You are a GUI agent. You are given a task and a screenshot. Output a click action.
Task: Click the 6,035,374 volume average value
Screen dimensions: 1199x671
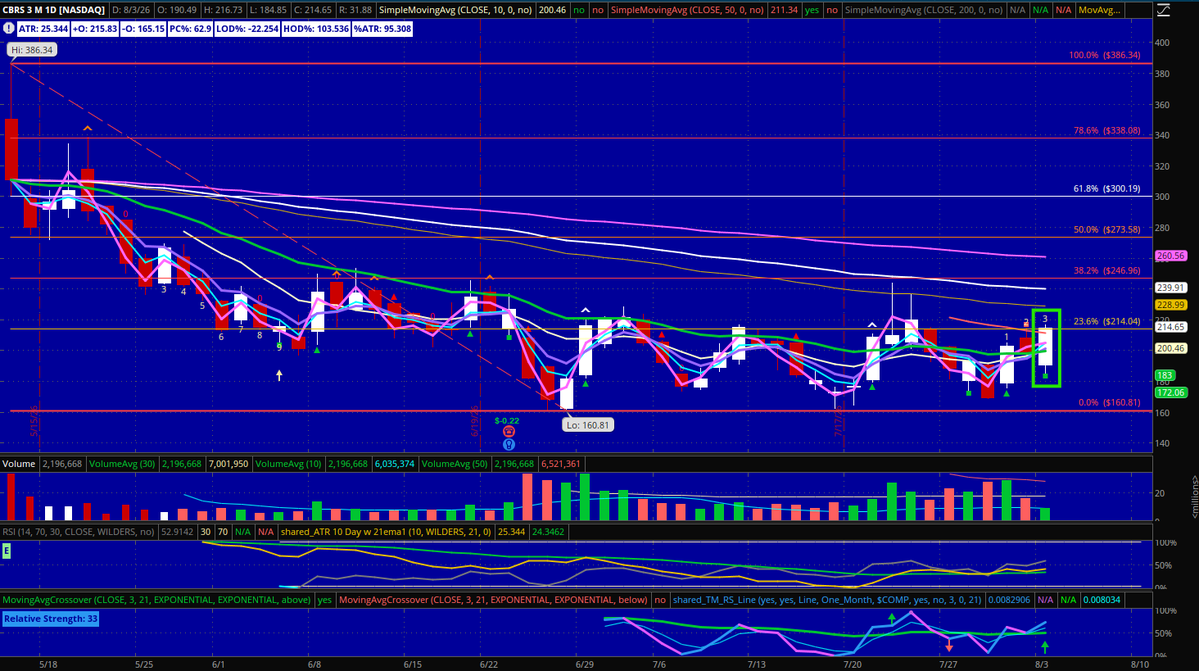[x=394, y=464]
